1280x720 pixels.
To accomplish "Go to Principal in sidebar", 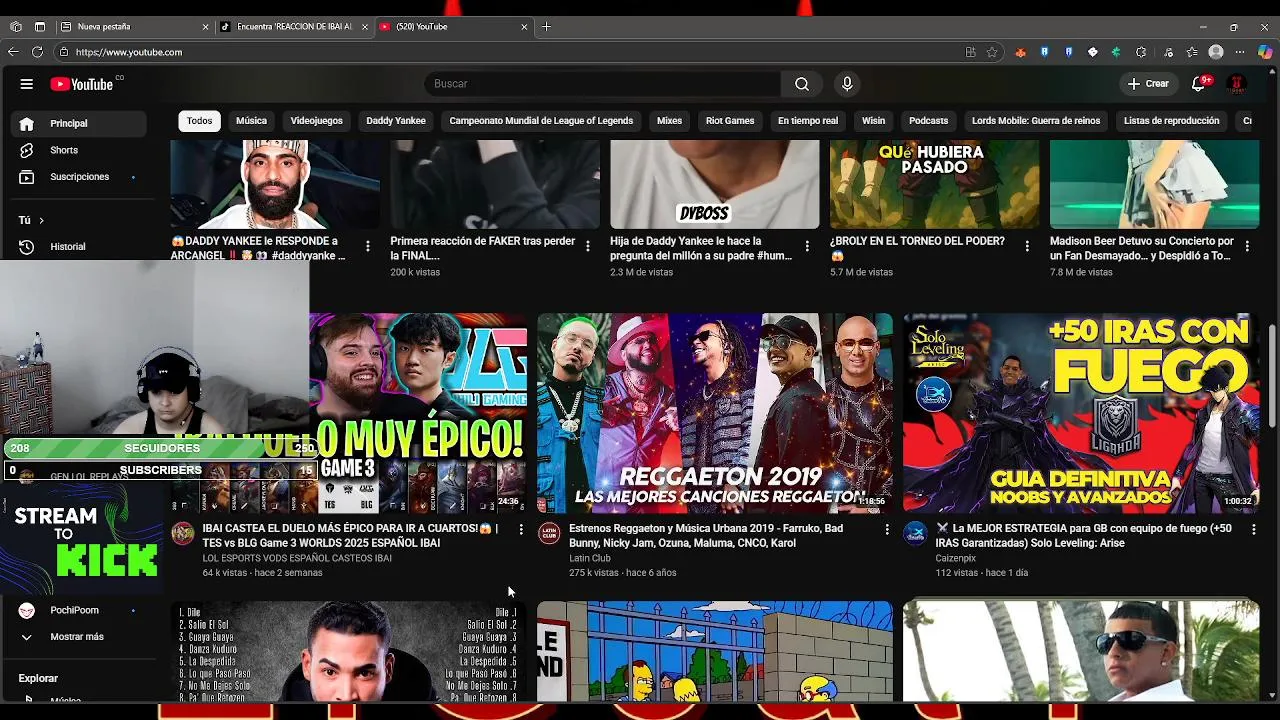I will 79,123.
